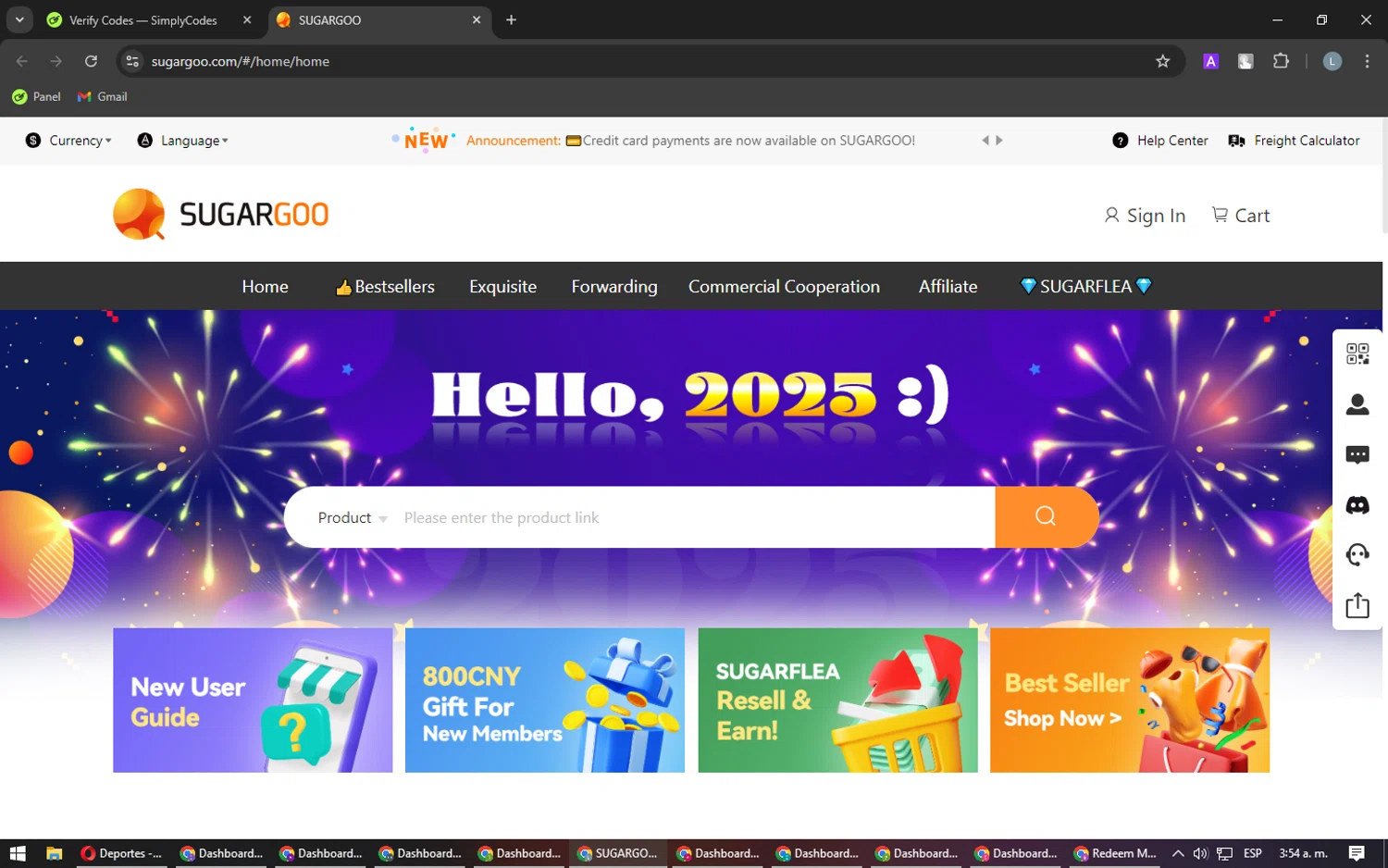Click the orange search button
The height and width of the screenshot is (868, 1388).
tap(1046, 516)
